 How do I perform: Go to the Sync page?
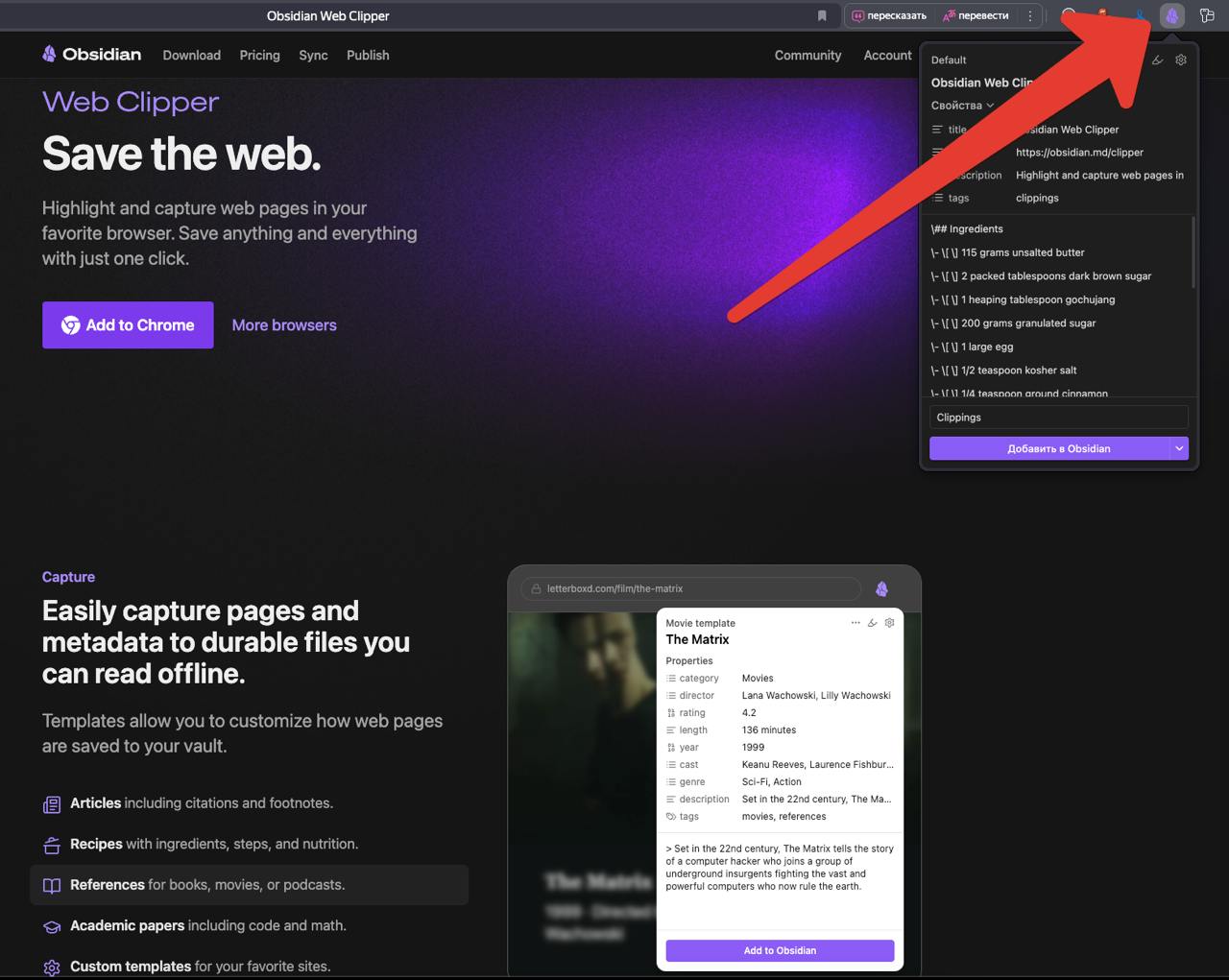[x=313, y=56]
